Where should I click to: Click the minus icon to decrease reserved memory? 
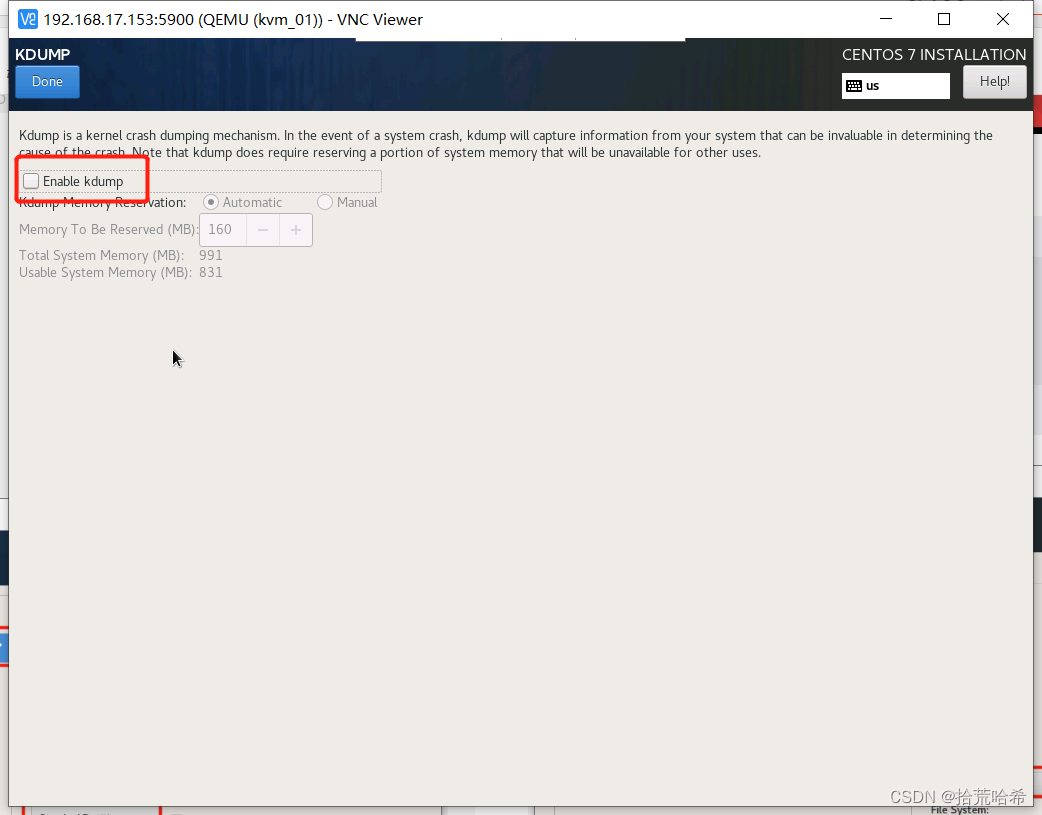coord(261,229)
